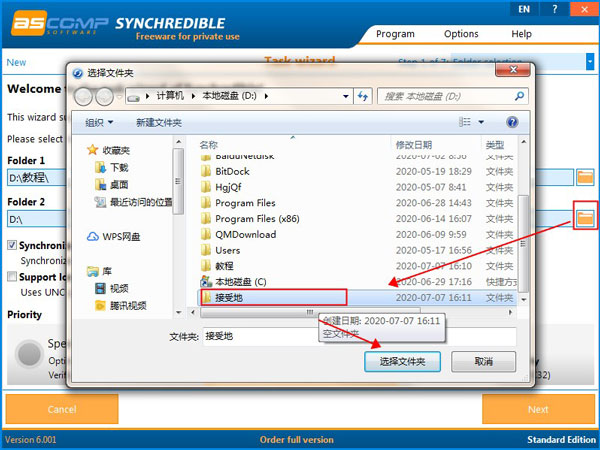Refresh the address bar location
The image size is (600, 450).
362,96
